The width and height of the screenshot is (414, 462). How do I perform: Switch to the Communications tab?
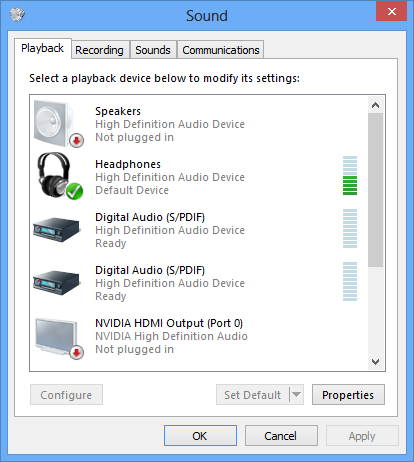[x=221, y=50]
